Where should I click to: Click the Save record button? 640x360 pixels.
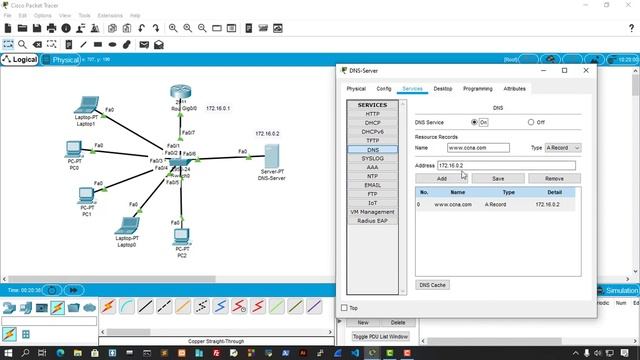point(498,179)
